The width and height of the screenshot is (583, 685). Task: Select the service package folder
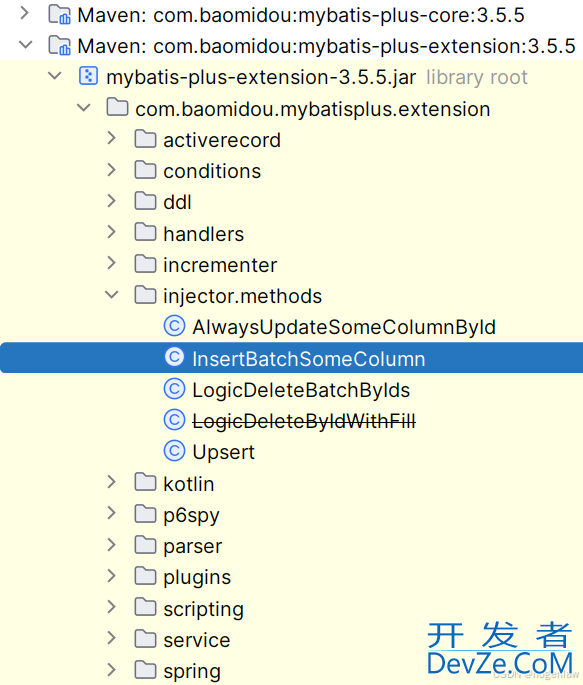pyautogui.click(x=197, y=640)
